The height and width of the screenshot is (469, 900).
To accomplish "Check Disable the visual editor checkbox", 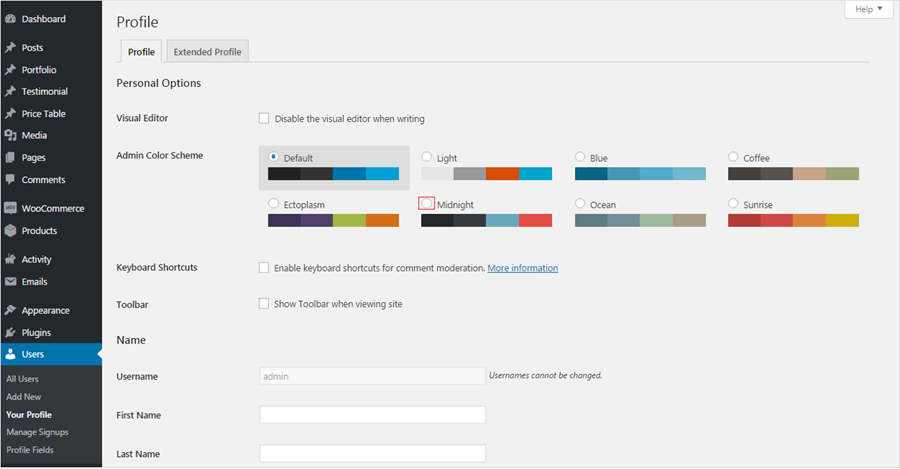I will coord(264,119).
